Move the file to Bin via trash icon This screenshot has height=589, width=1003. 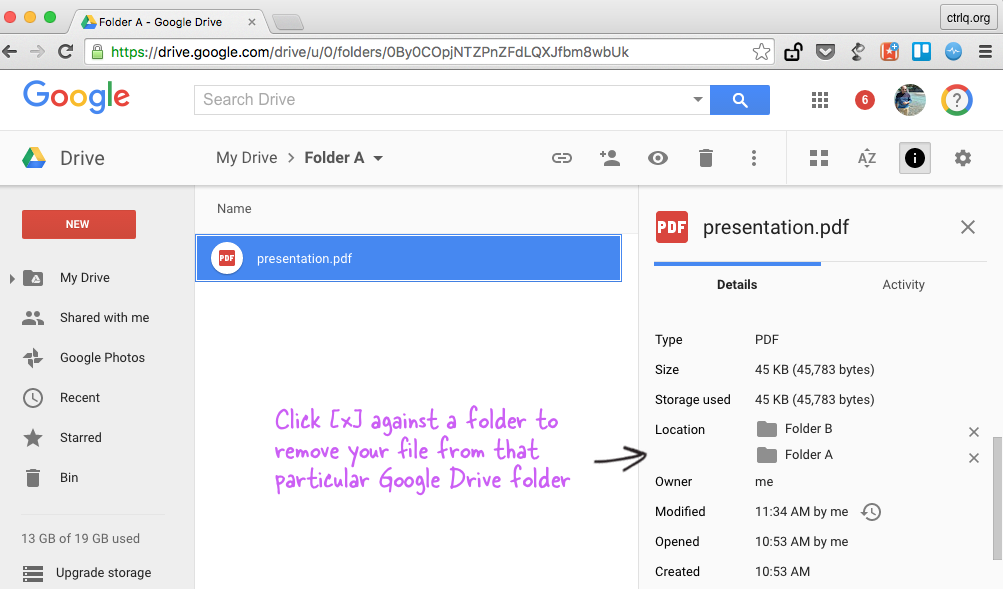(x=705, y=157)
